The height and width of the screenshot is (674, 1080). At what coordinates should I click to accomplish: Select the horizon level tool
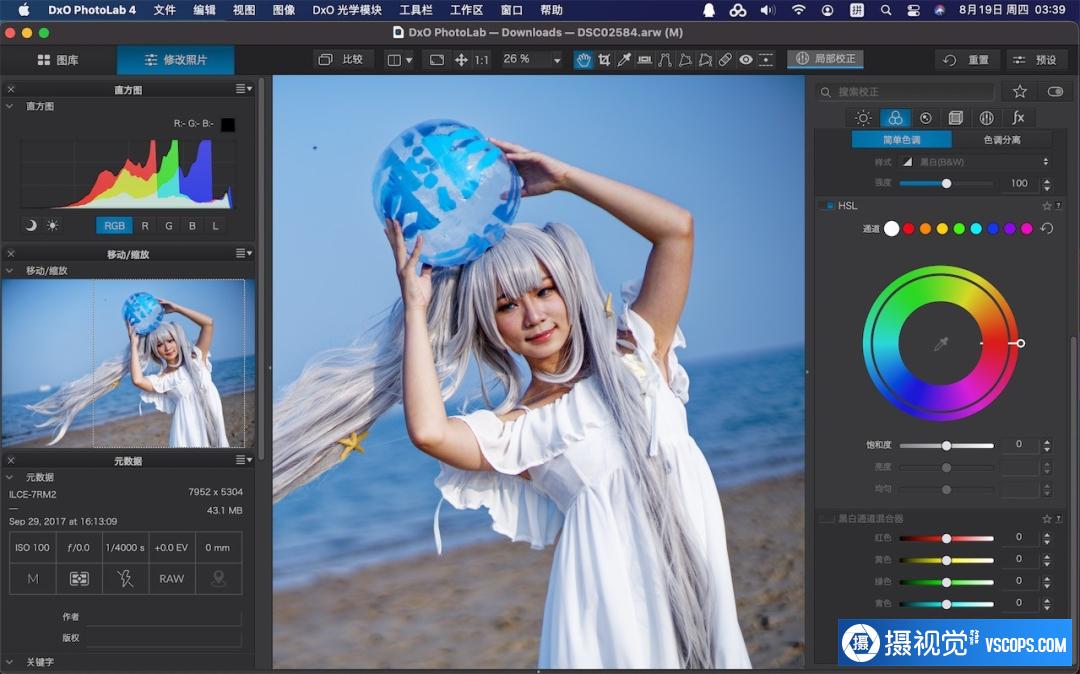645,60
